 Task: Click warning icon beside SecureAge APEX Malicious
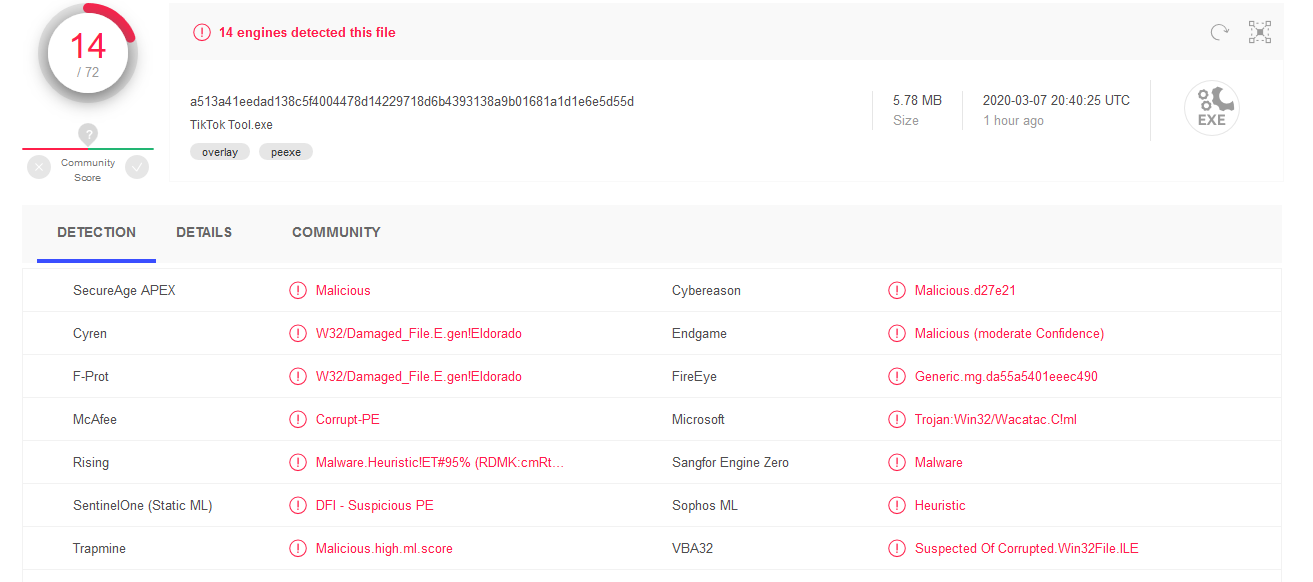pos(298,291)
